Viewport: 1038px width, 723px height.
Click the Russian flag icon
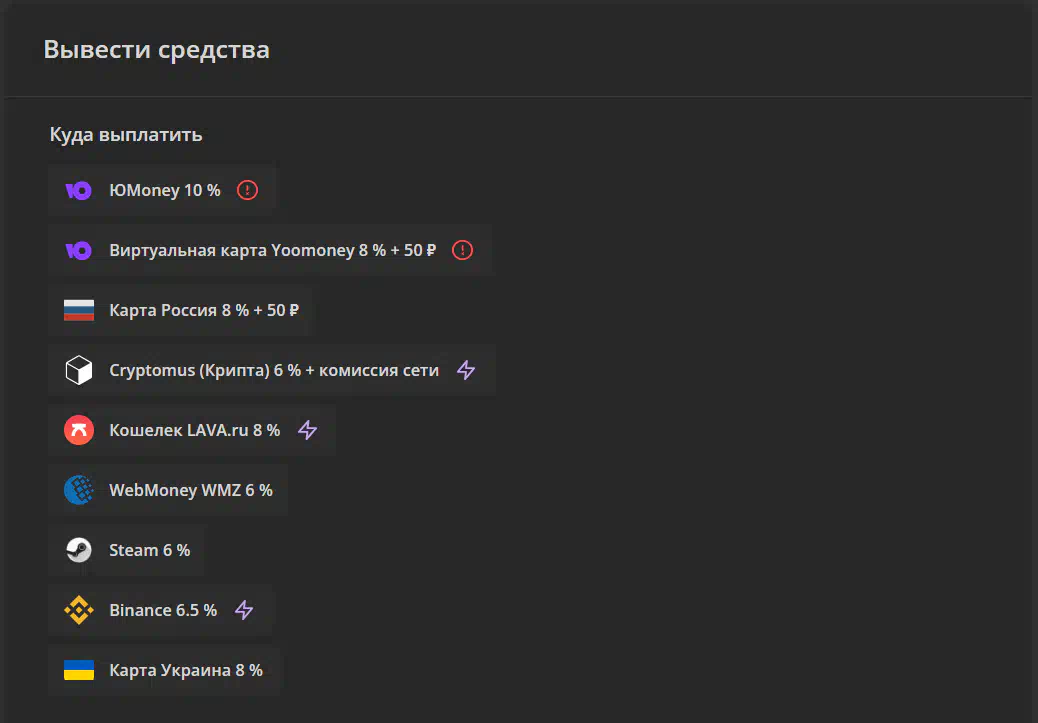tap(79, 310)
